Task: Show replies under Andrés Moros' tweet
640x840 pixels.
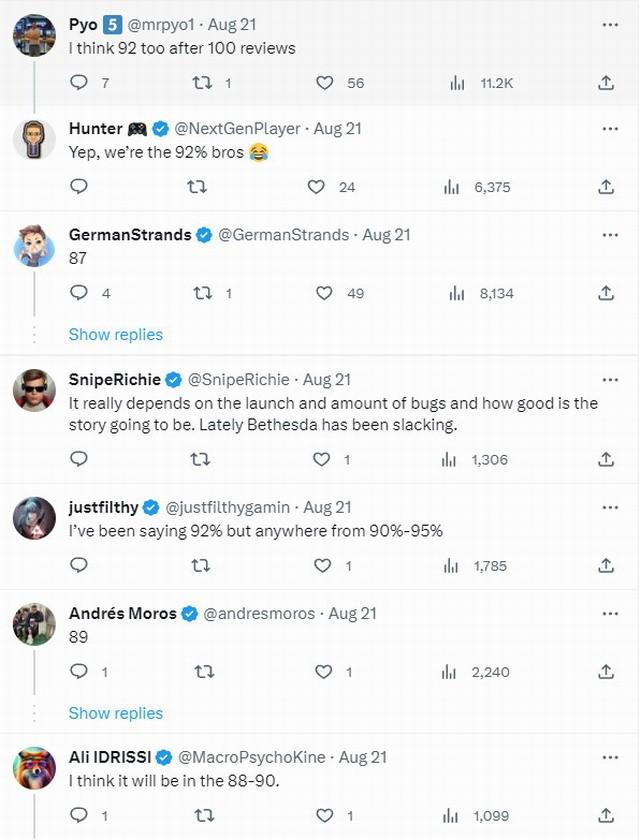Action: 116,713
